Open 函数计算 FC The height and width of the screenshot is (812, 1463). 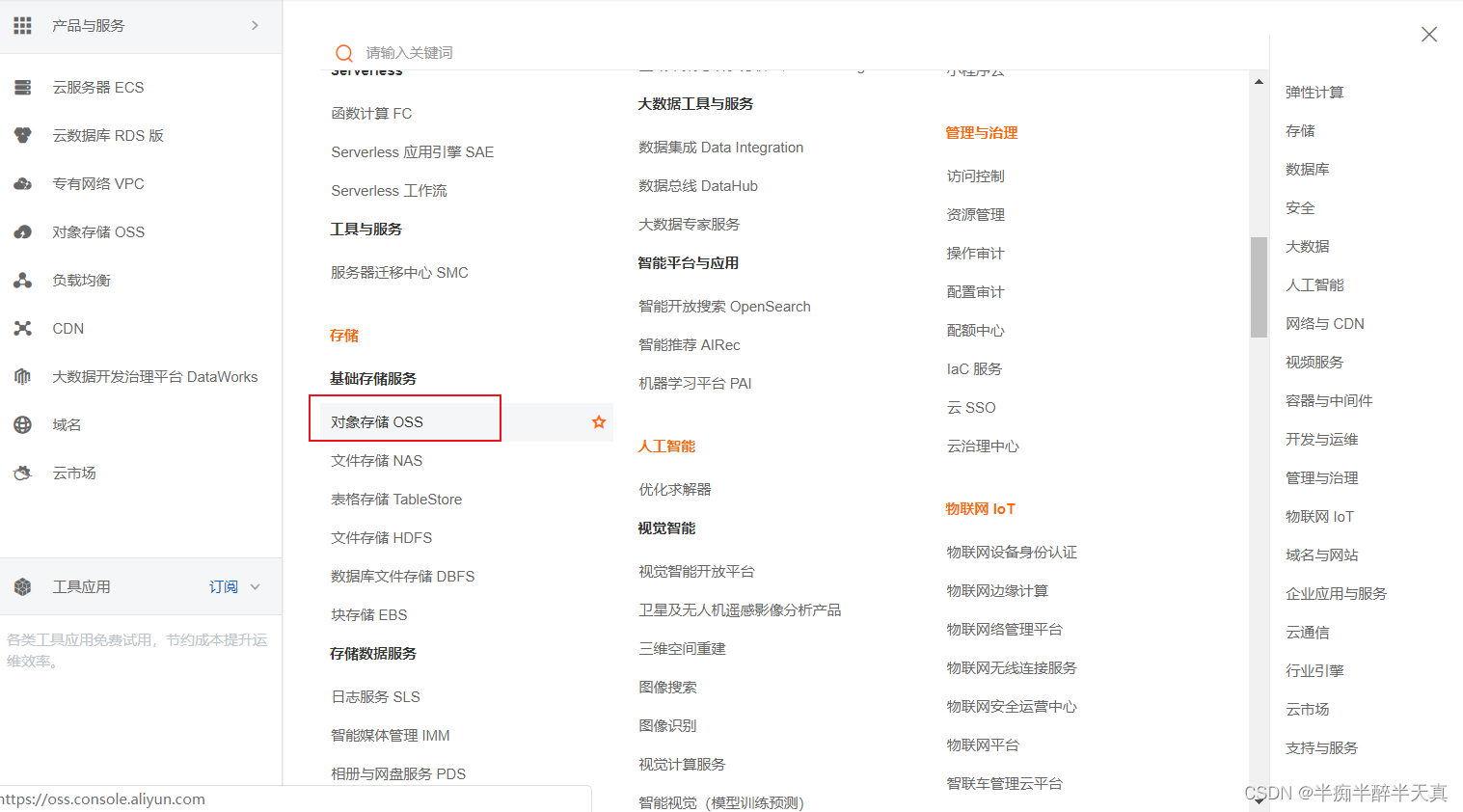[x=371, y=113]
